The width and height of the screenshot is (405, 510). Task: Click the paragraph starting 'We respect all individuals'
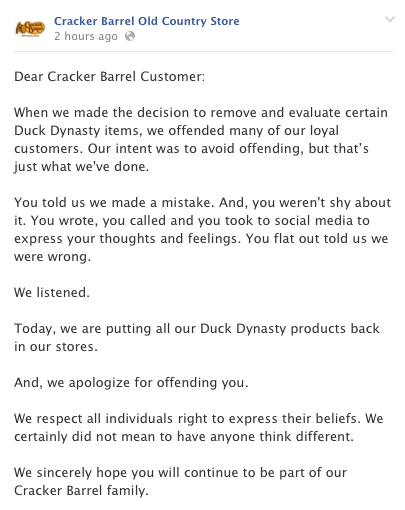(x=199, y=427)
